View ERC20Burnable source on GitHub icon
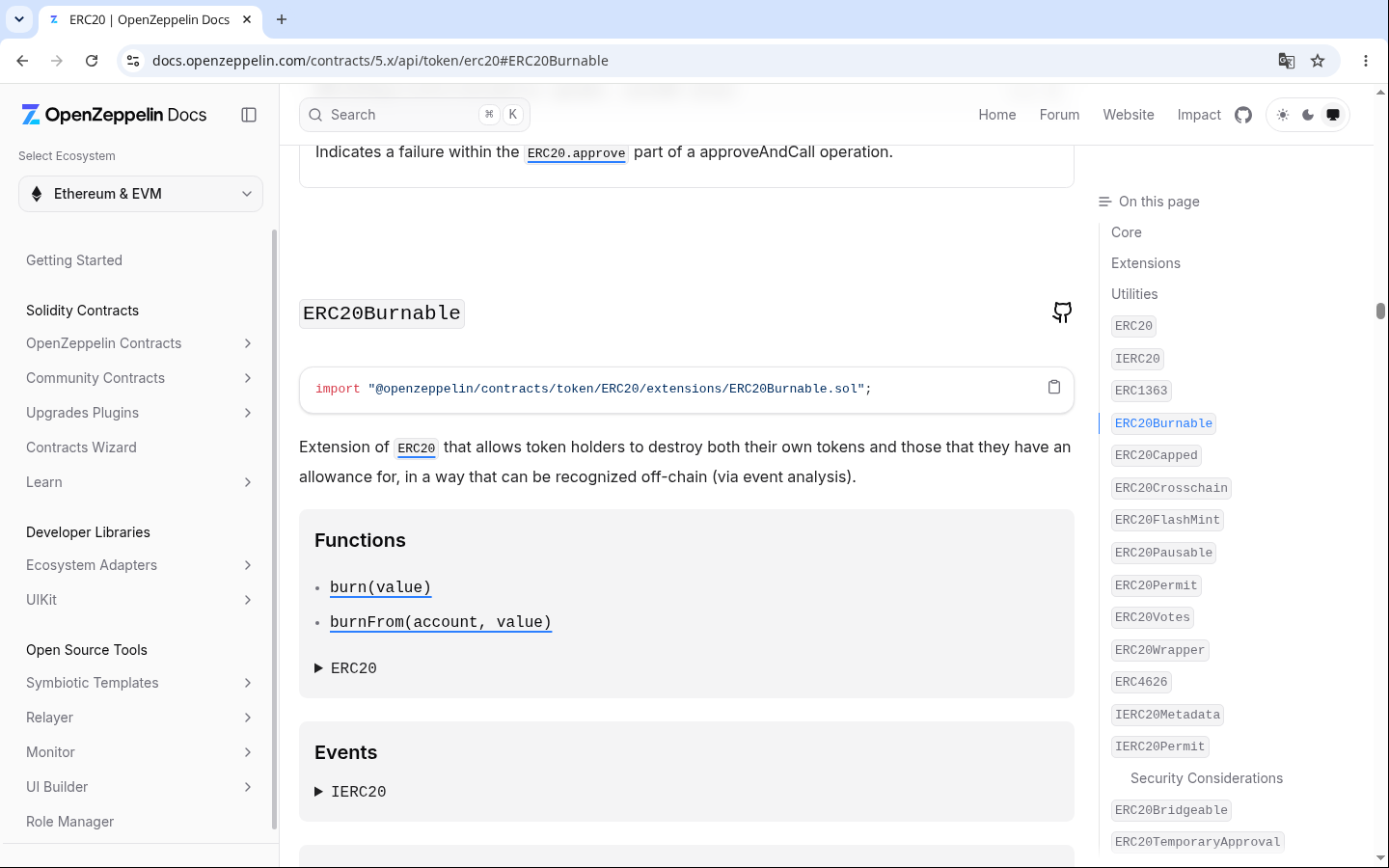 coord(1062,312)
